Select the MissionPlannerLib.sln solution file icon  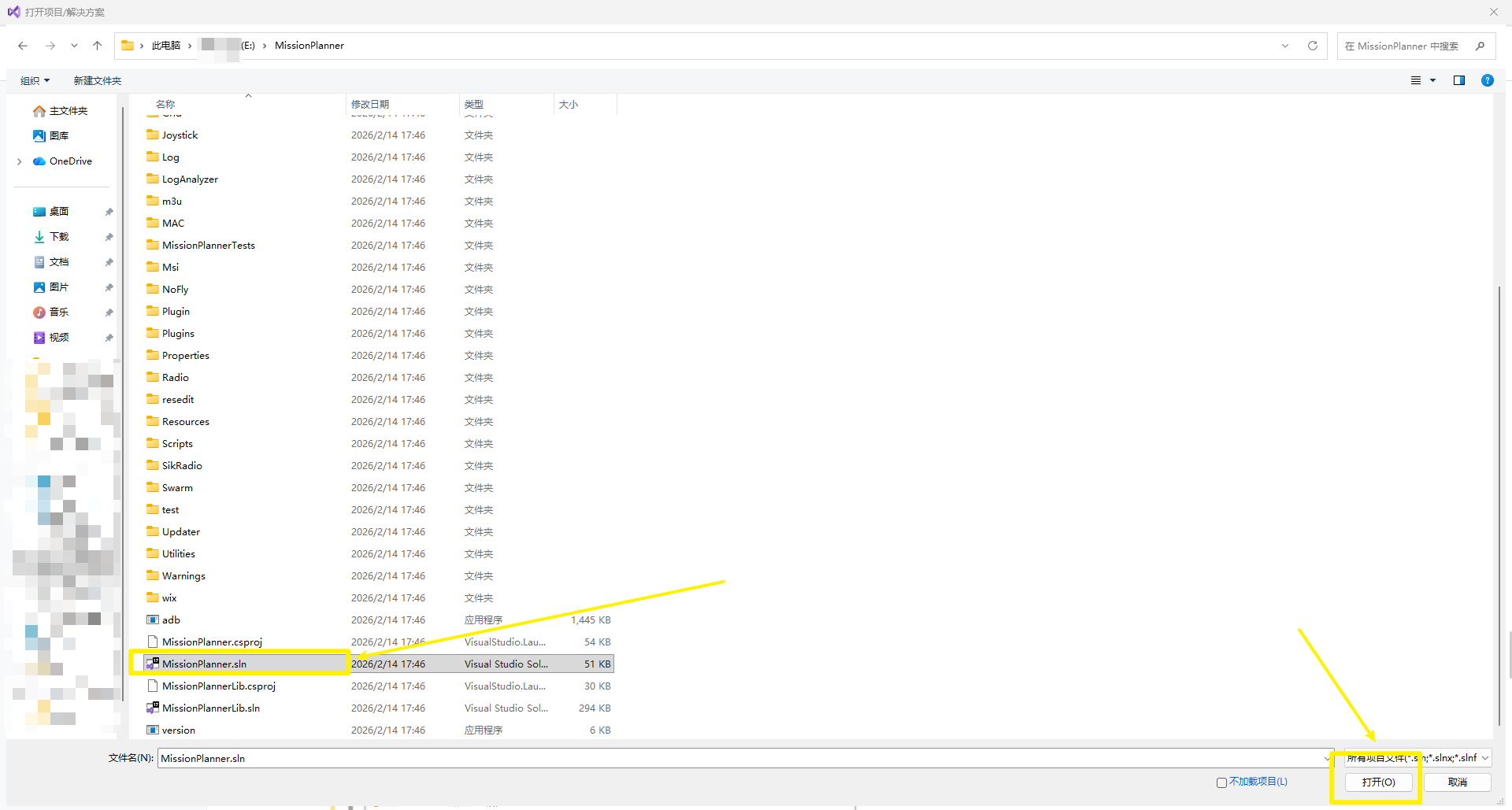click(x=153, y=708)
